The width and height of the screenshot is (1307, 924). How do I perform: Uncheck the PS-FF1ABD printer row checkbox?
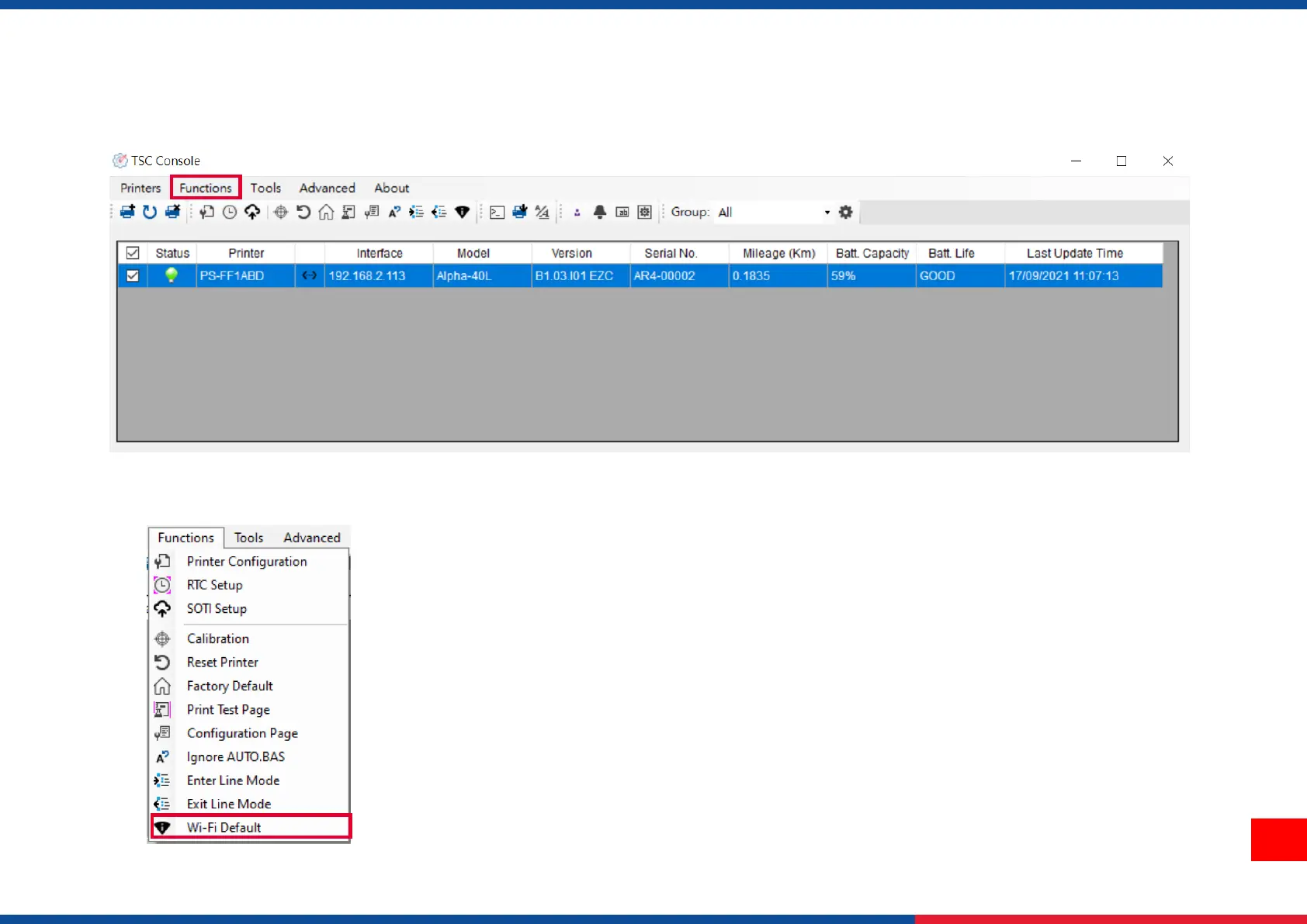coord(133,275)
